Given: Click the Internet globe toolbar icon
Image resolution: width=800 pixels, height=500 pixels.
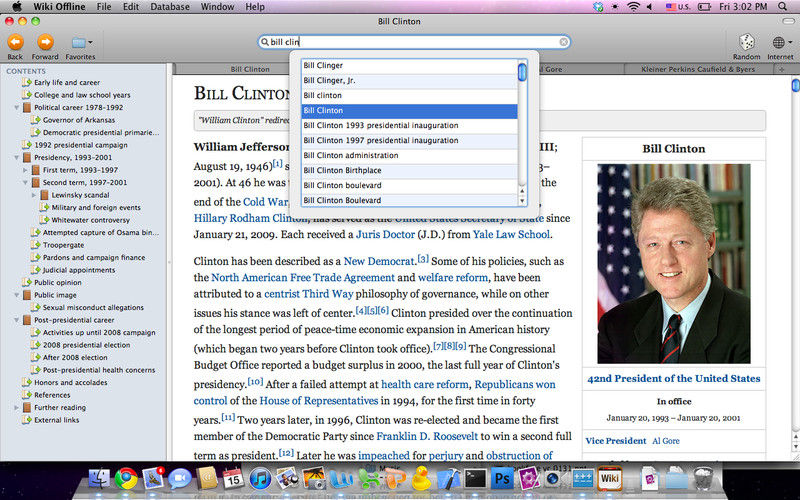Looking at the screenshot, I should point(778,42).
